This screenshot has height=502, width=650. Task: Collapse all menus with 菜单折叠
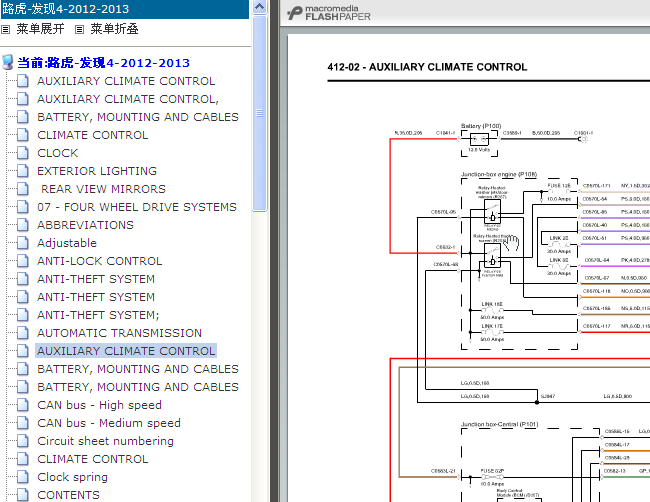(x=115, y=29)
